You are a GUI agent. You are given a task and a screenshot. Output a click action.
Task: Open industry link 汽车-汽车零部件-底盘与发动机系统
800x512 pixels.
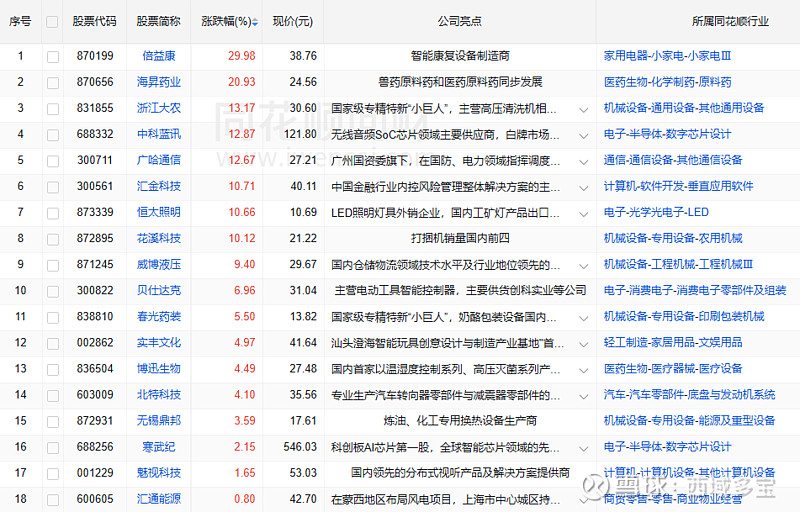pos(689,394)
